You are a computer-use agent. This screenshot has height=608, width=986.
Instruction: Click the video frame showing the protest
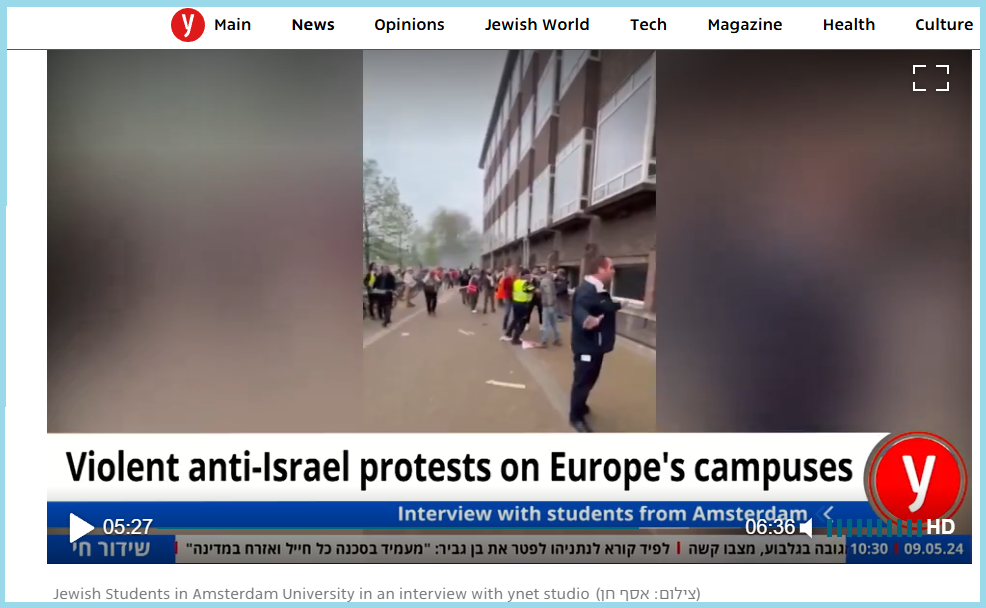click(509, 241)
